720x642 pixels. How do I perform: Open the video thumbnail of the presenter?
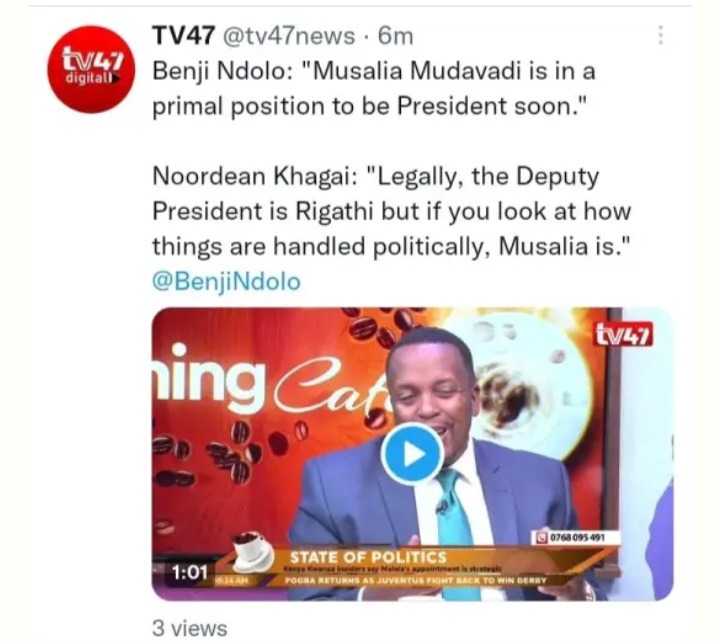pos(412,454)
